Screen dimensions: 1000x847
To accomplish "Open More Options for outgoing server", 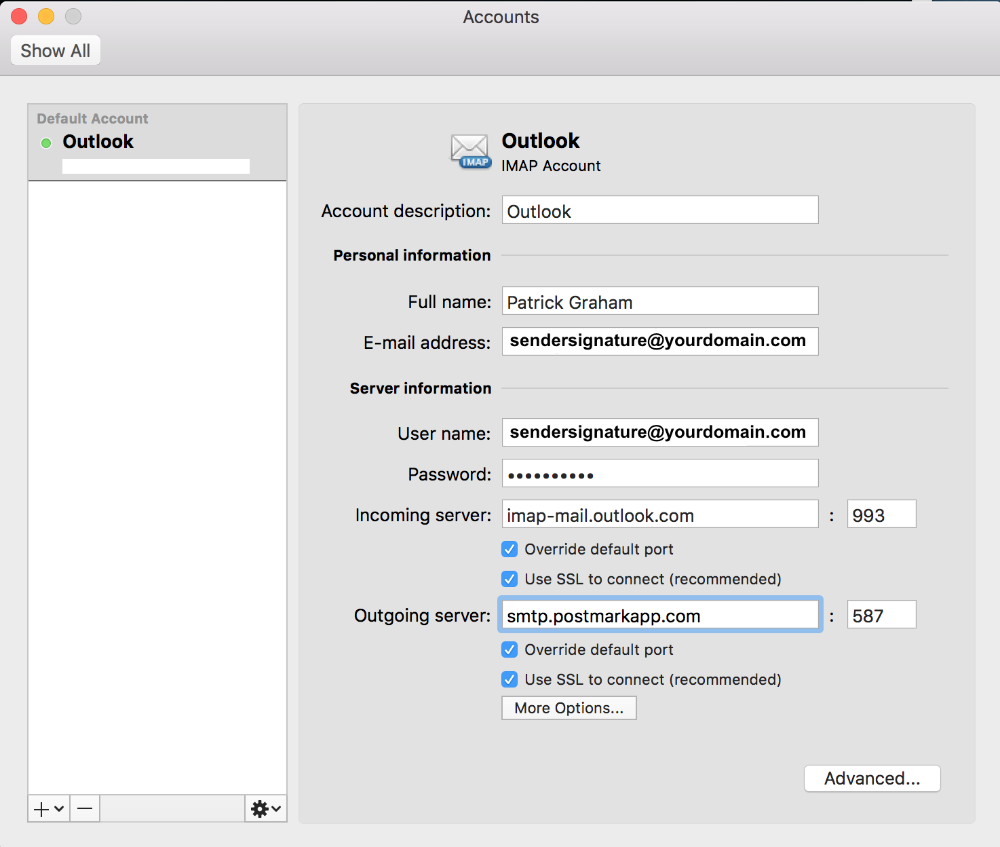I will [x=568, y=708].
